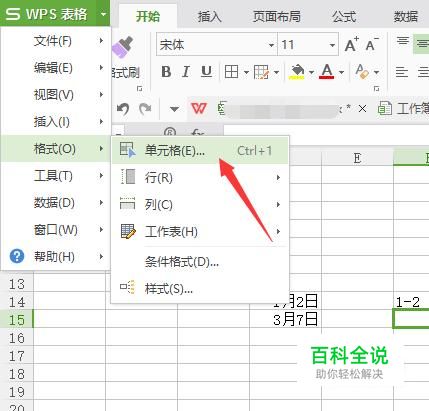Choose Conditional Formatting(D)...
Viewport: 429px width, 411px height.
tap(200, 262)
